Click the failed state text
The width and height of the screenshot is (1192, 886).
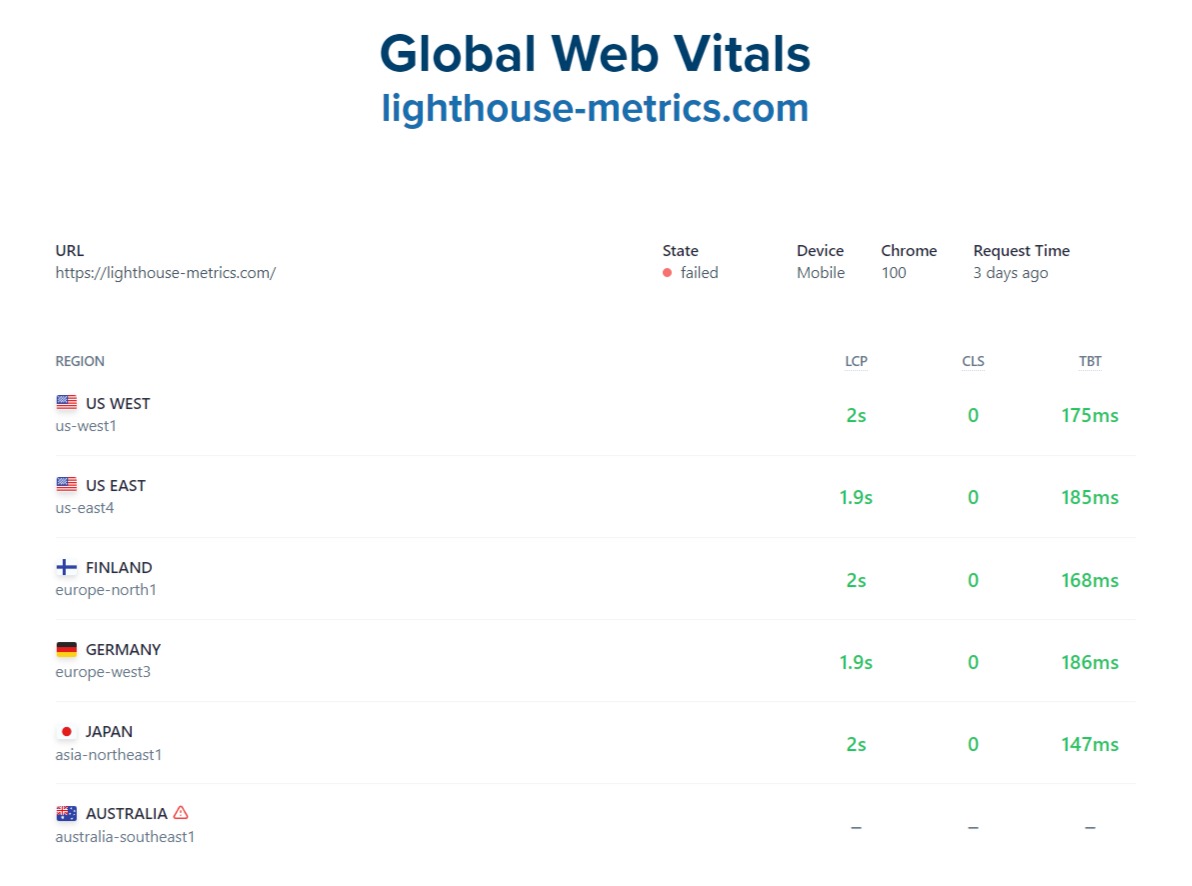[699, 272]
